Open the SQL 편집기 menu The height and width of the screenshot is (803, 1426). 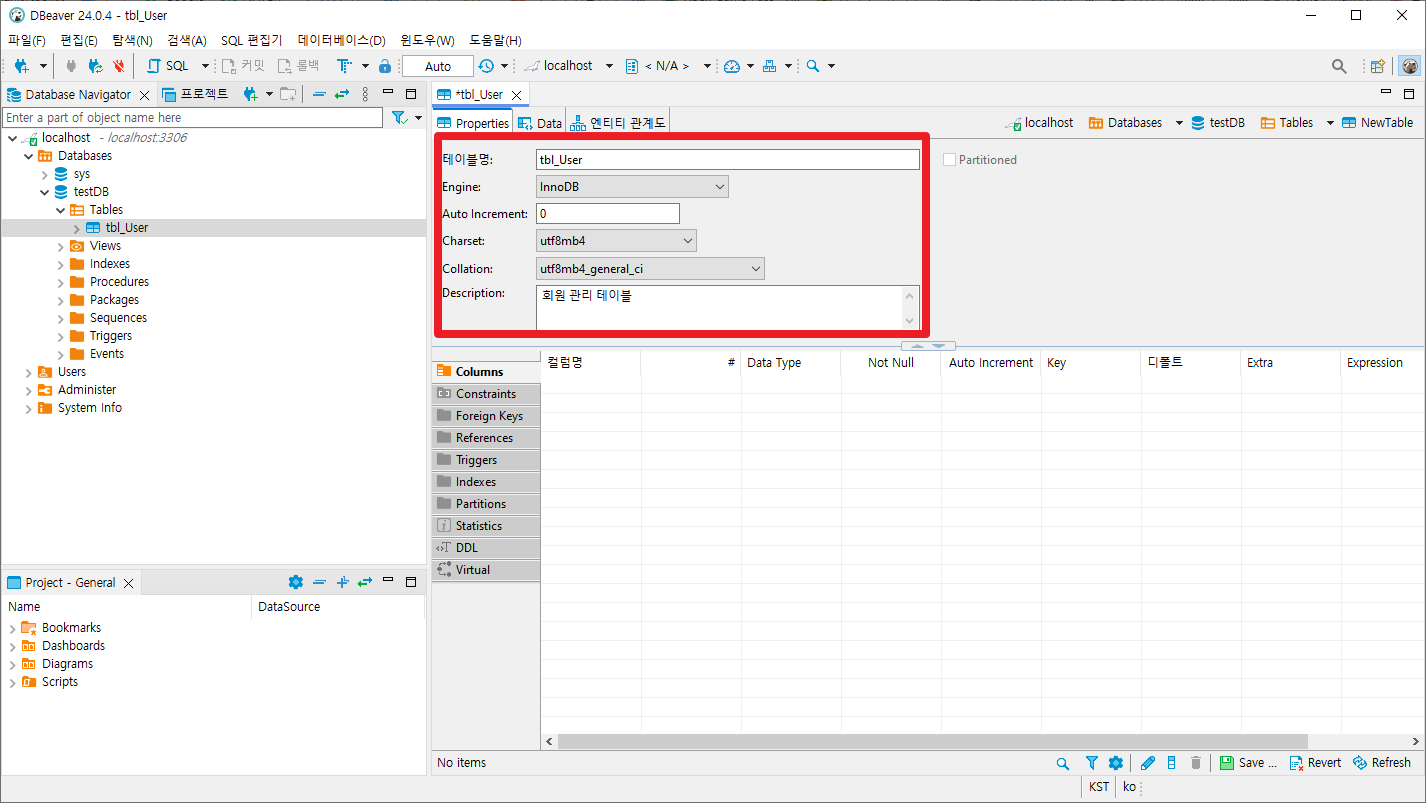tap(251, 41)
